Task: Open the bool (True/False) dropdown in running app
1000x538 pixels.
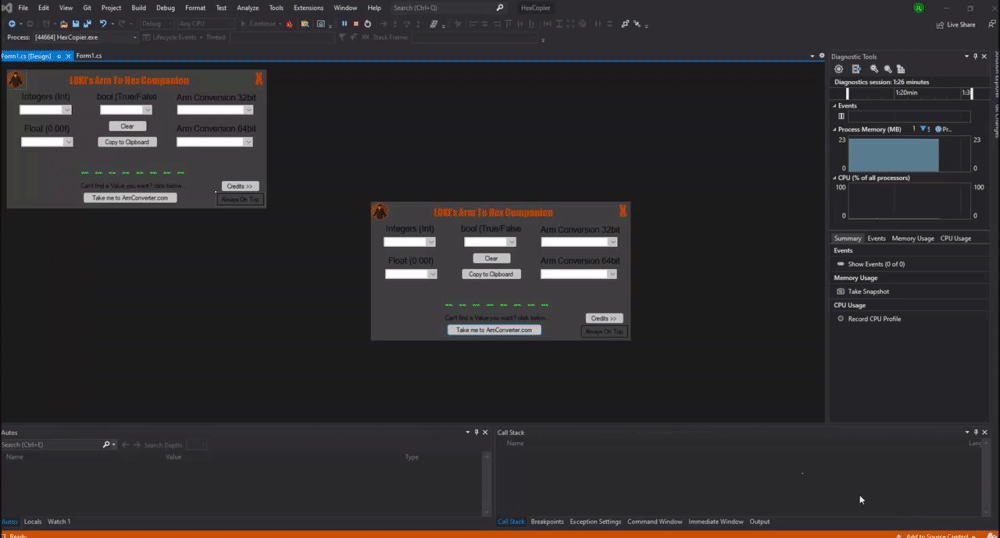Action: pos(511,242)
